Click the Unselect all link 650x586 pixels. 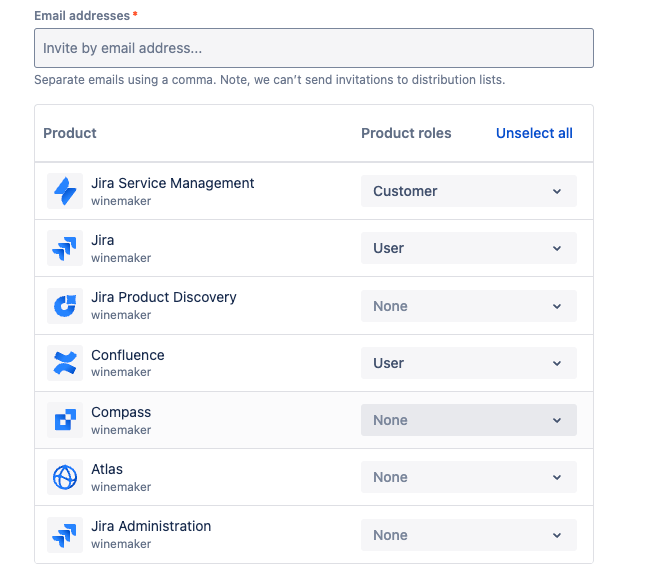tap(534, 133)
